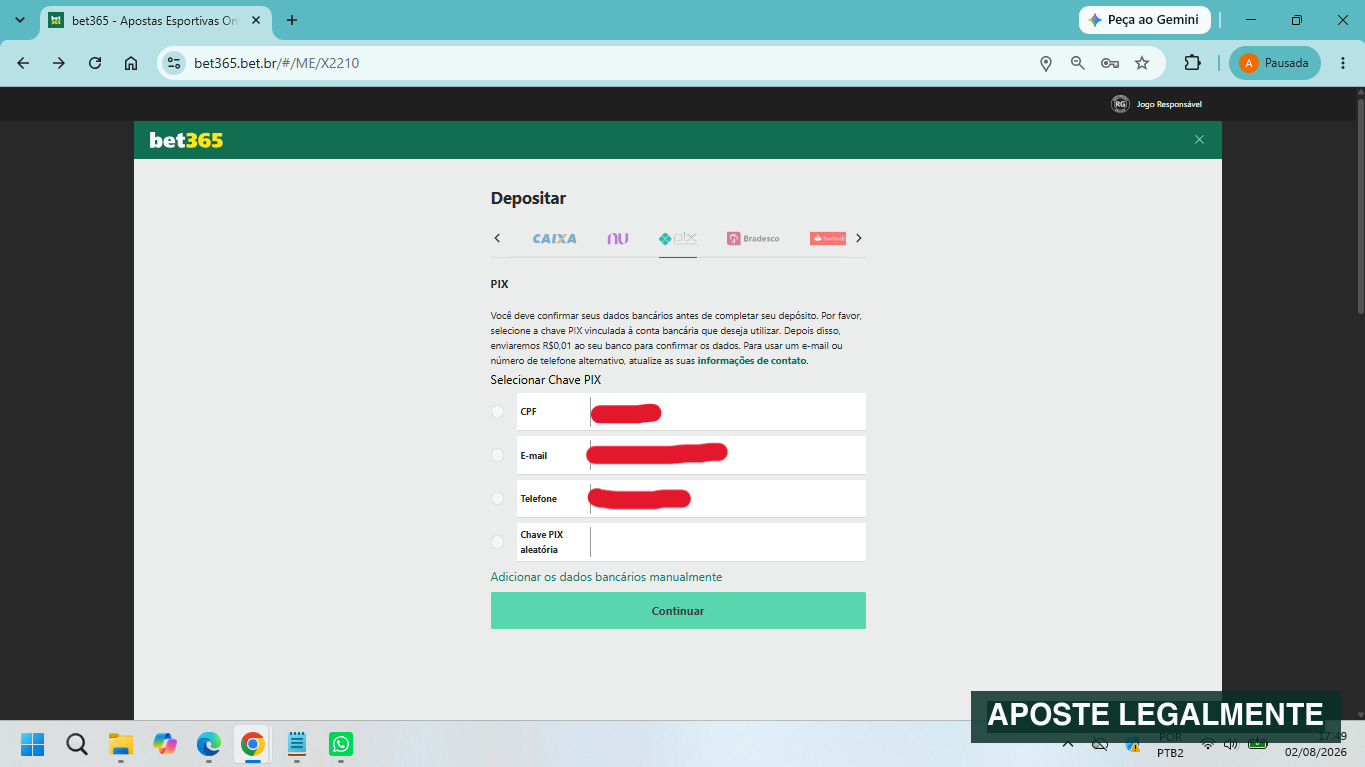Viewport: 1365px width, 767px height.
Task: Open a new browser tab
Action: [292, 20]
